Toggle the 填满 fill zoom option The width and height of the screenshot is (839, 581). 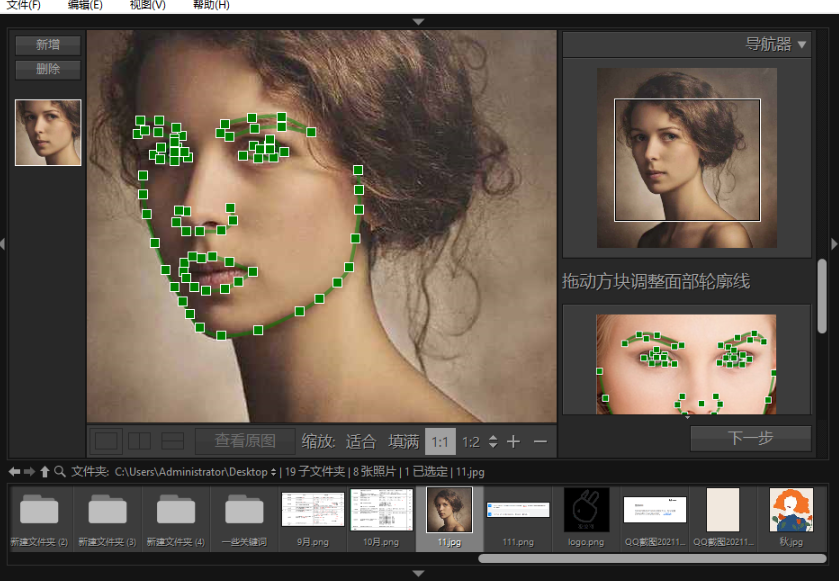[404, 441]
